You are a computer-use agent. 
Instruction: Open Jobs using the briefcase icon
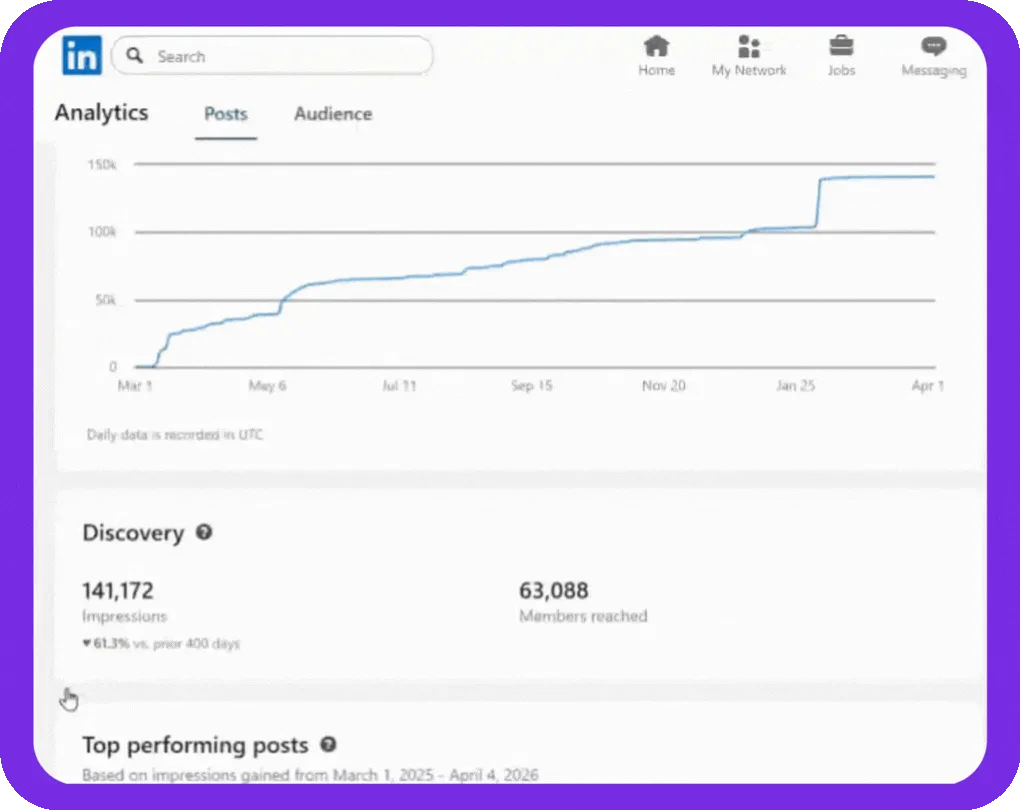point(841,47)
